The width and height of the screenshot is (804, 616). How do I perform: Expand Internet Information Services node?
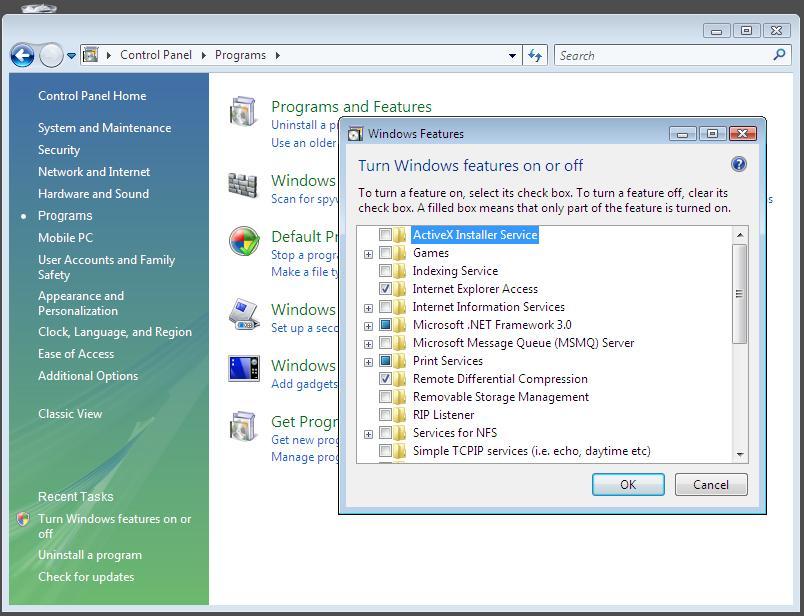(x=368, y=308)
